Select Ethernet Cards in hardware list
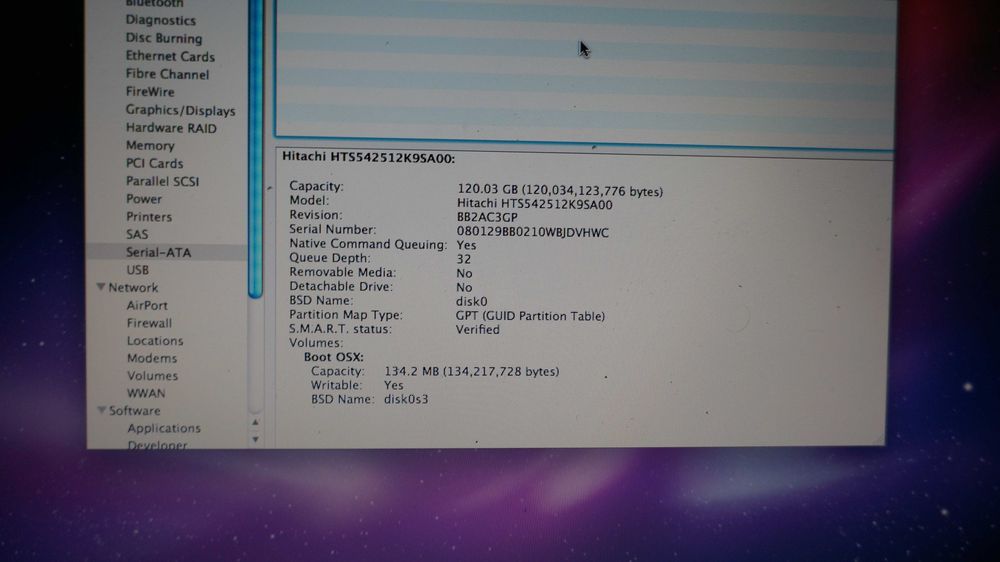The image size is (1000, 562). click(170, 56)
